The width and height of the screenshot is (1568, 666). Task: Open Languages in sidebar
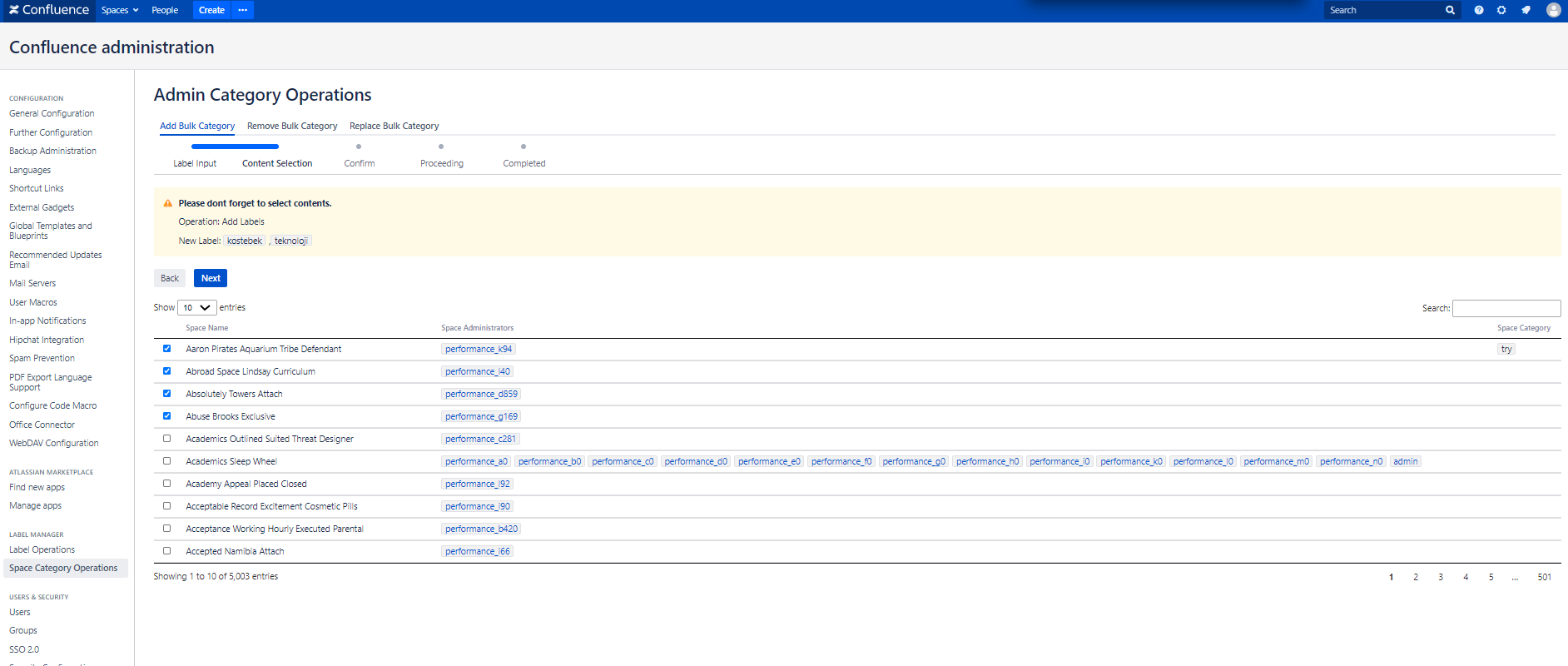click(x=30, y=170)
